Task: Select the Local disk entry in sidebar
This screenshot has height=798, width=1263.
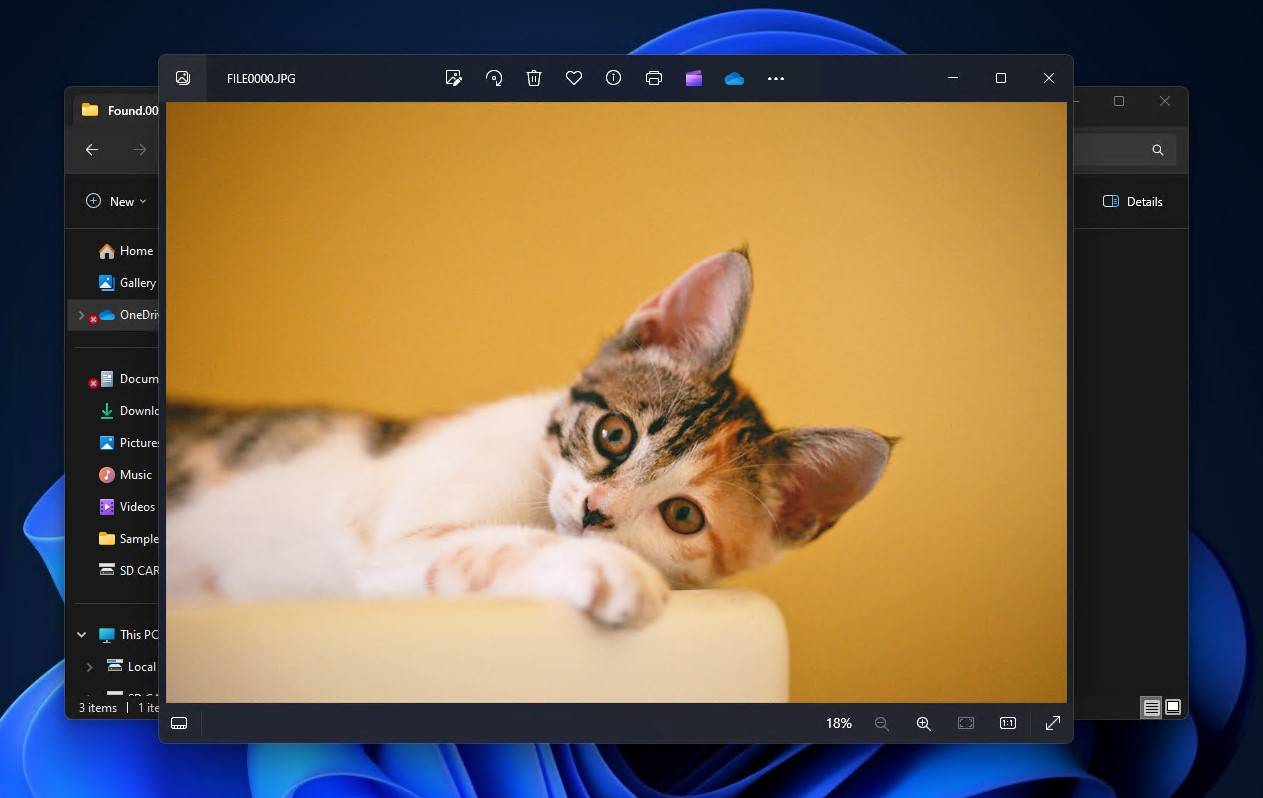Action: (x=132, y=667)
